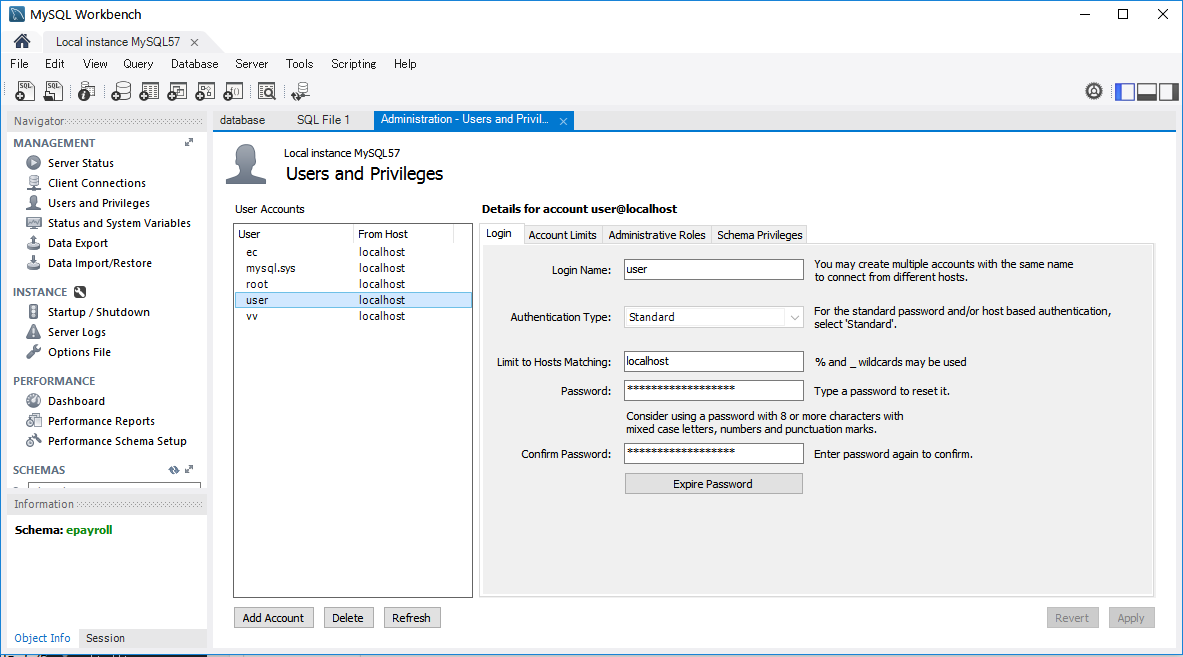The width and height of the screenshot is (1183, 657).
Task: Select the mysql.sys user account row
Action: pos(353,268)
